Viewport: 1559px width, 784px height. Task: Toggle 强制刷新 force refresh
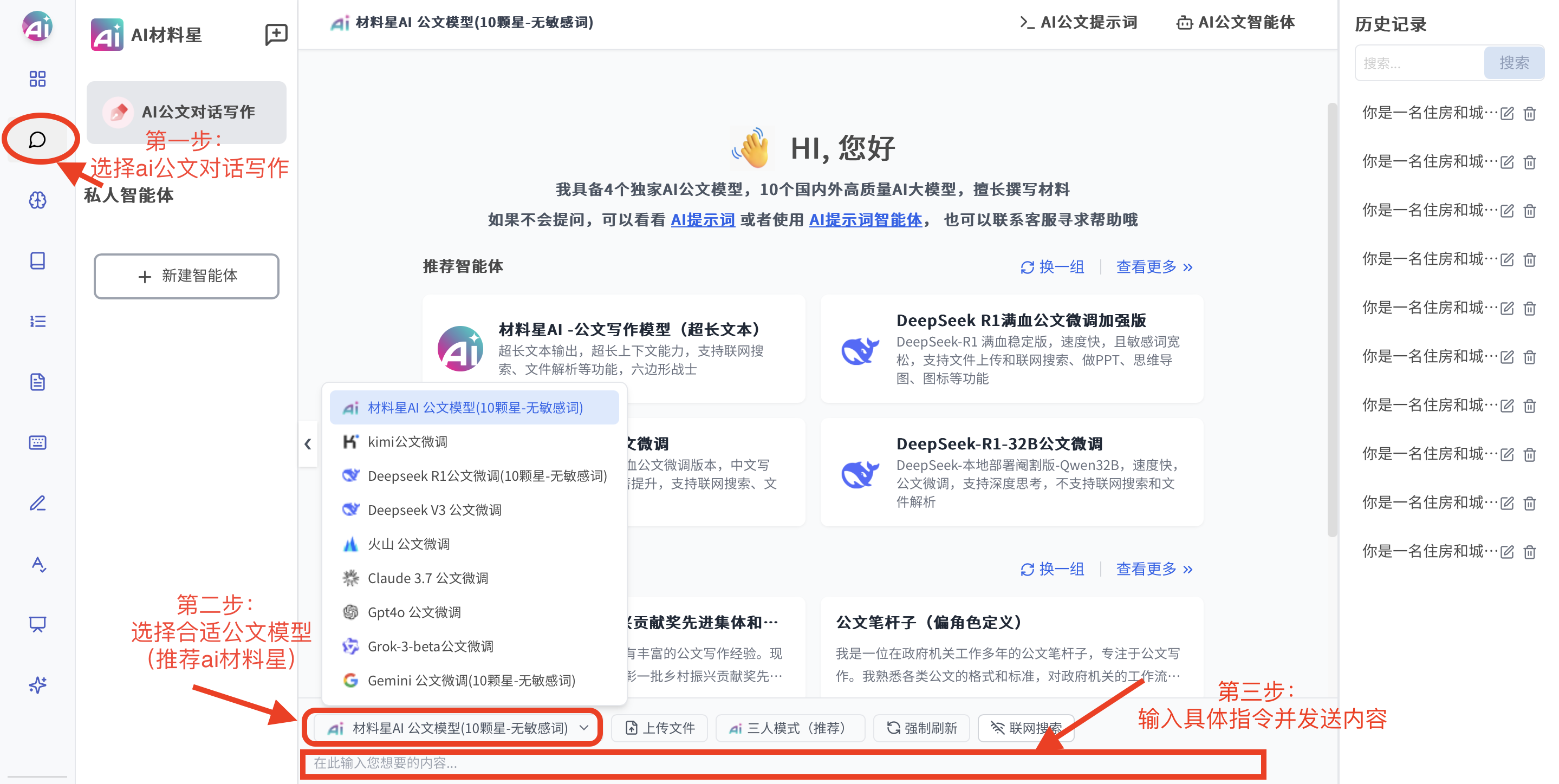pos(921,728)
